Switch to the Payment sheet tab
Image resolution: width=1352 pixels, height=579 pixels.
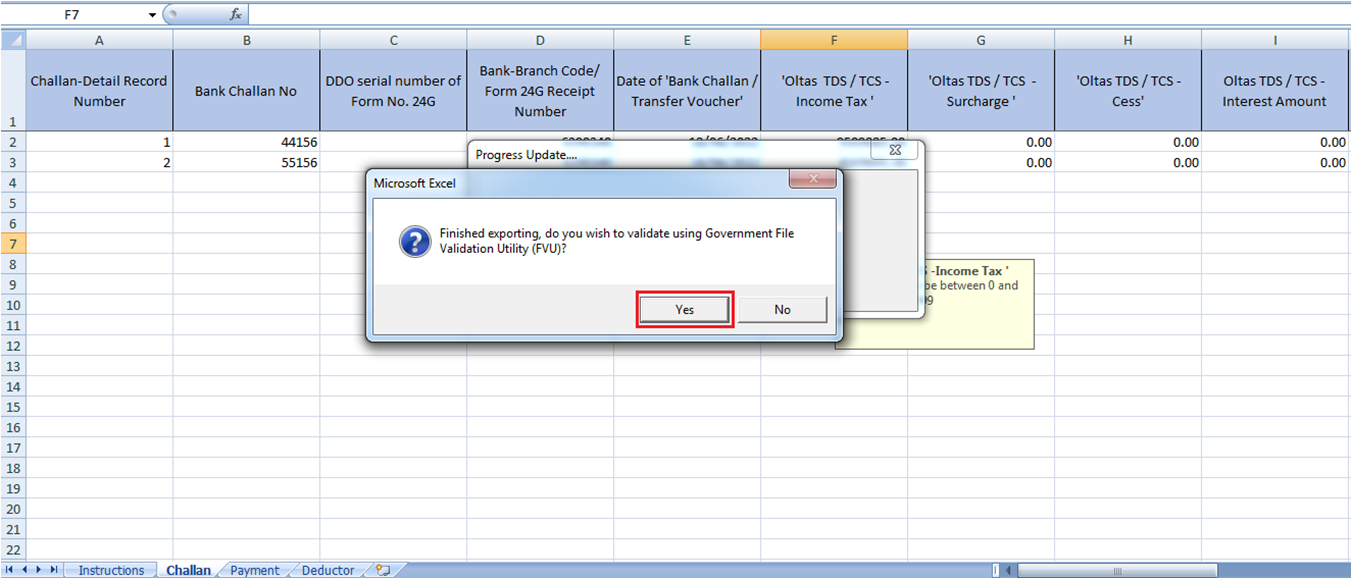[x=254, y=569]
